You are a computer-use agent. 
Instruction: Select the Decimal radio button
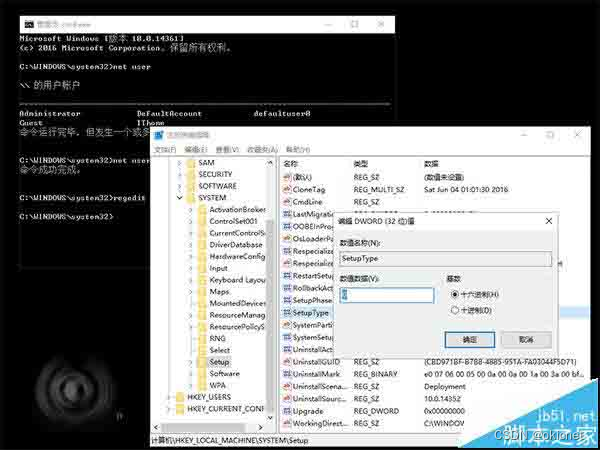pyautogui.click(x=455, y=310)
